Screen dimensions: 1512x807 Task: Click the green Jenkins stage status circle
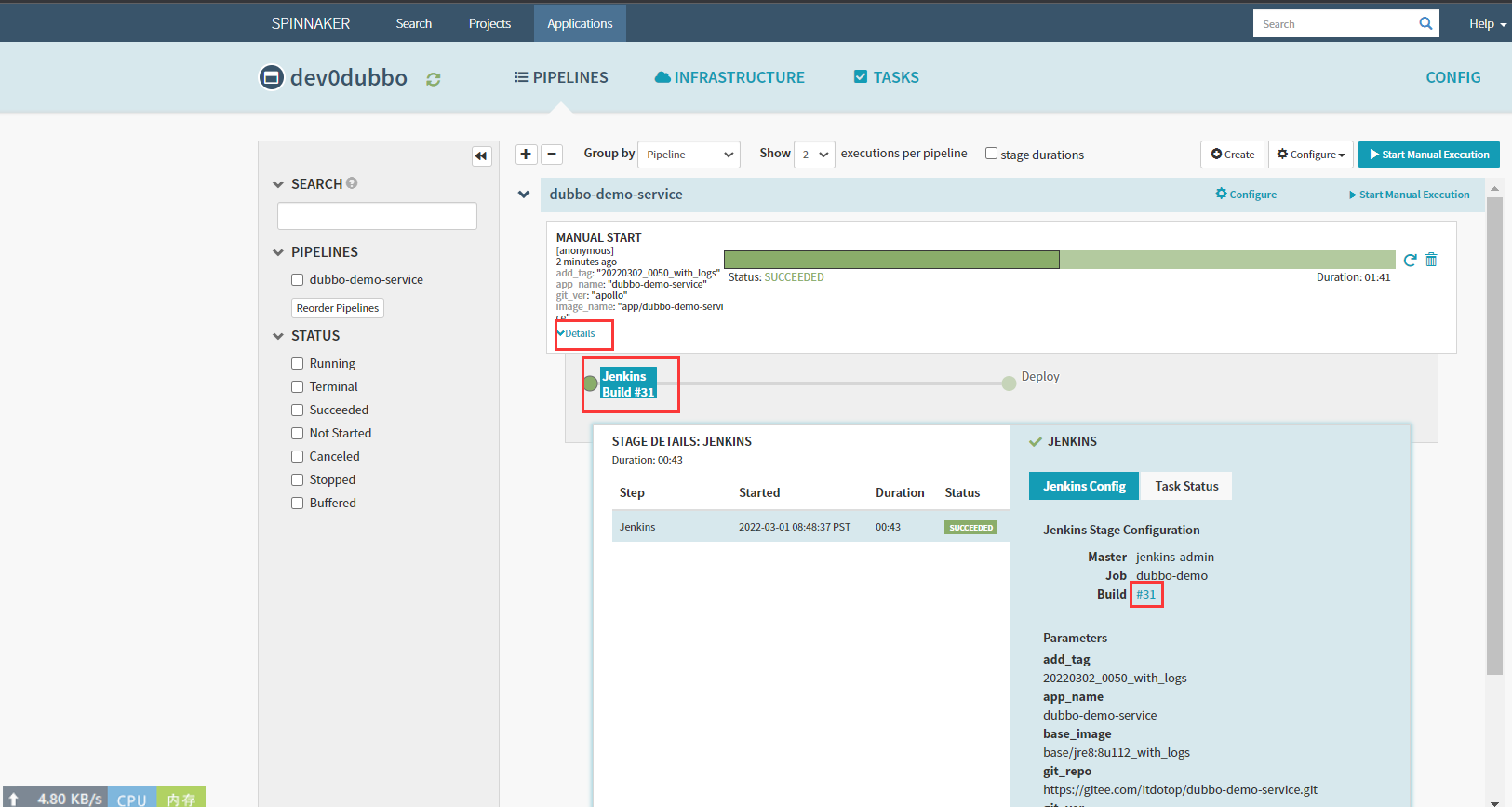pyautogui.click(x=591, y=383)
